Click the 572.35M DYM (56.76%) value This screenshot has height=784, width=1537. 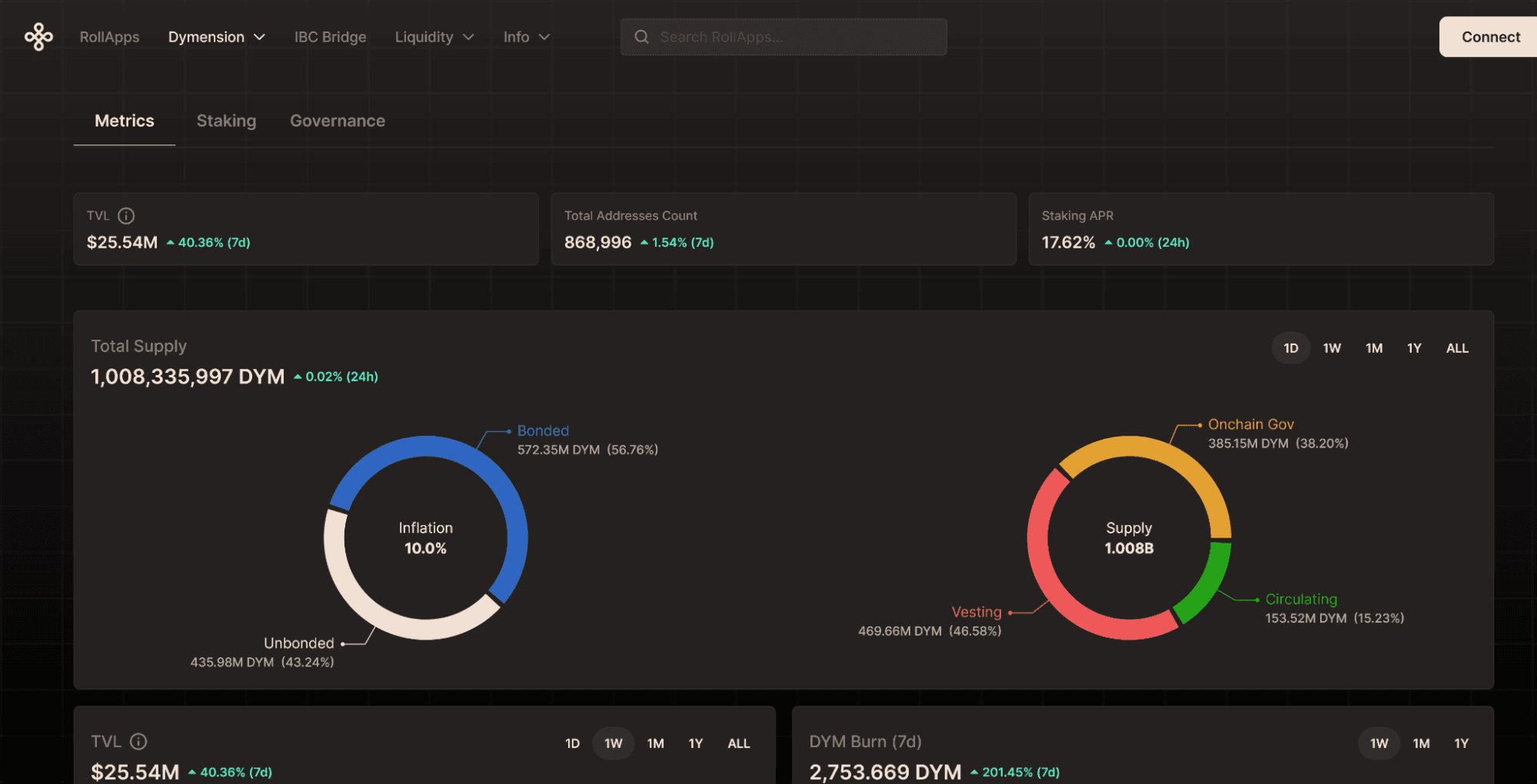click(x=587, y=450)
